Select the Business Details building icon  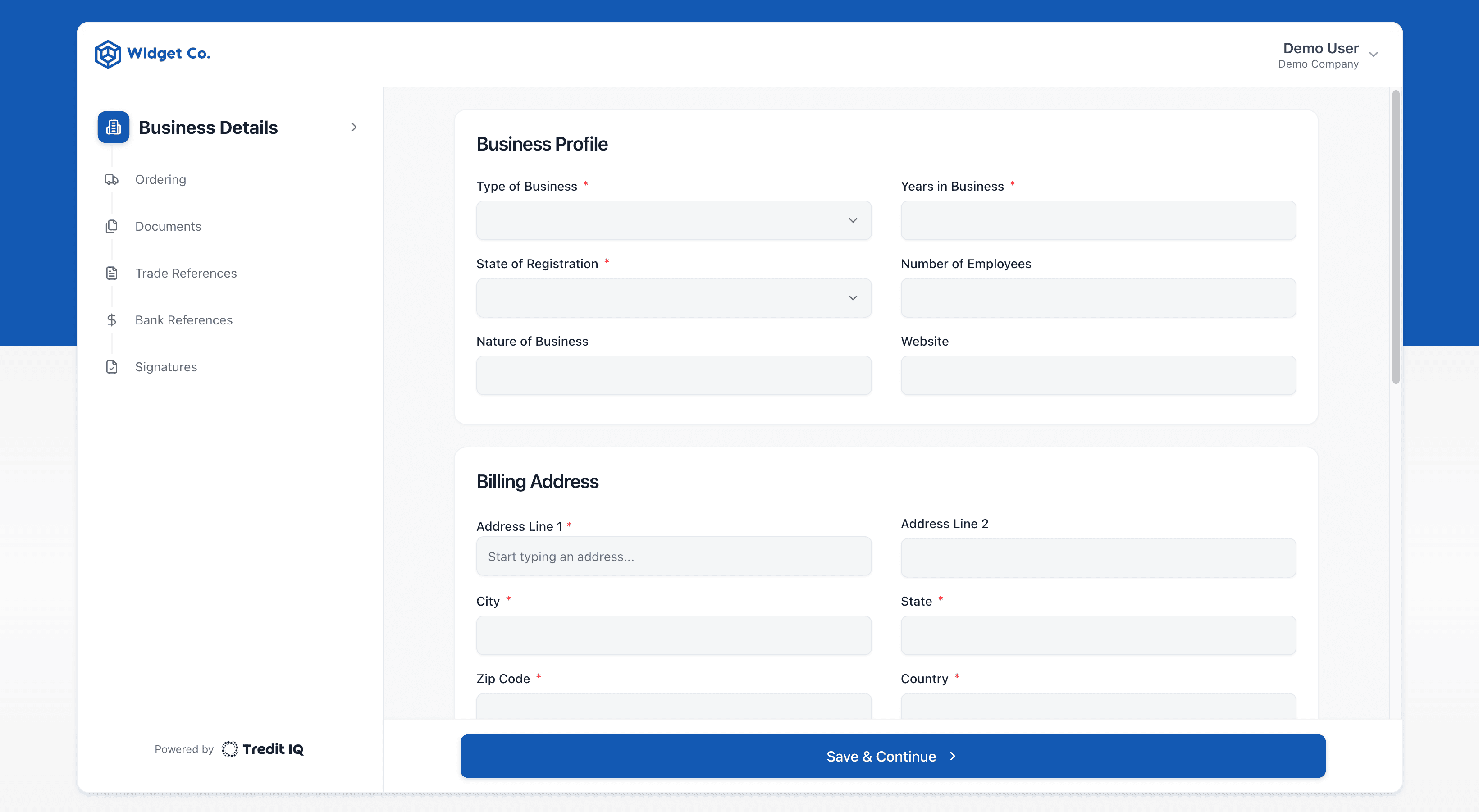click(113, 127)
